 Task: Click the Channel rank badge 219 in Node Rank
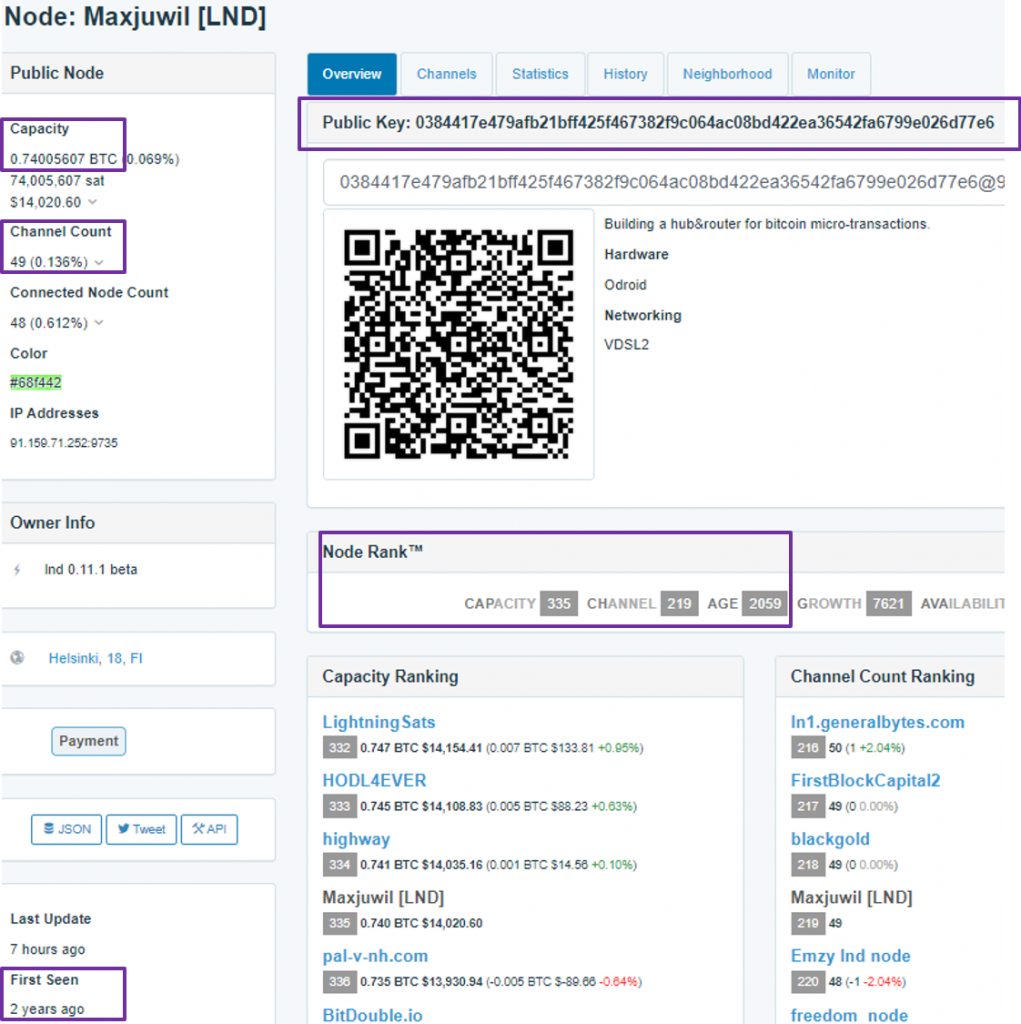coord(679,603)
